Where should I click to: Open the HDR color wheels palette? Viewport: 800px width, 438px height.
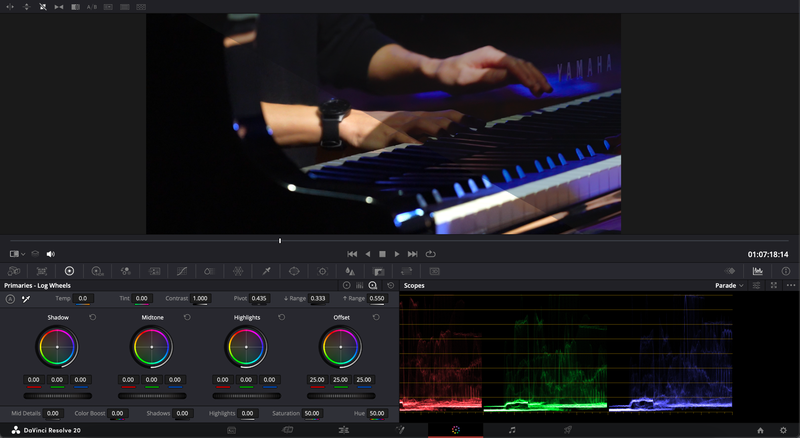[97, 271]
